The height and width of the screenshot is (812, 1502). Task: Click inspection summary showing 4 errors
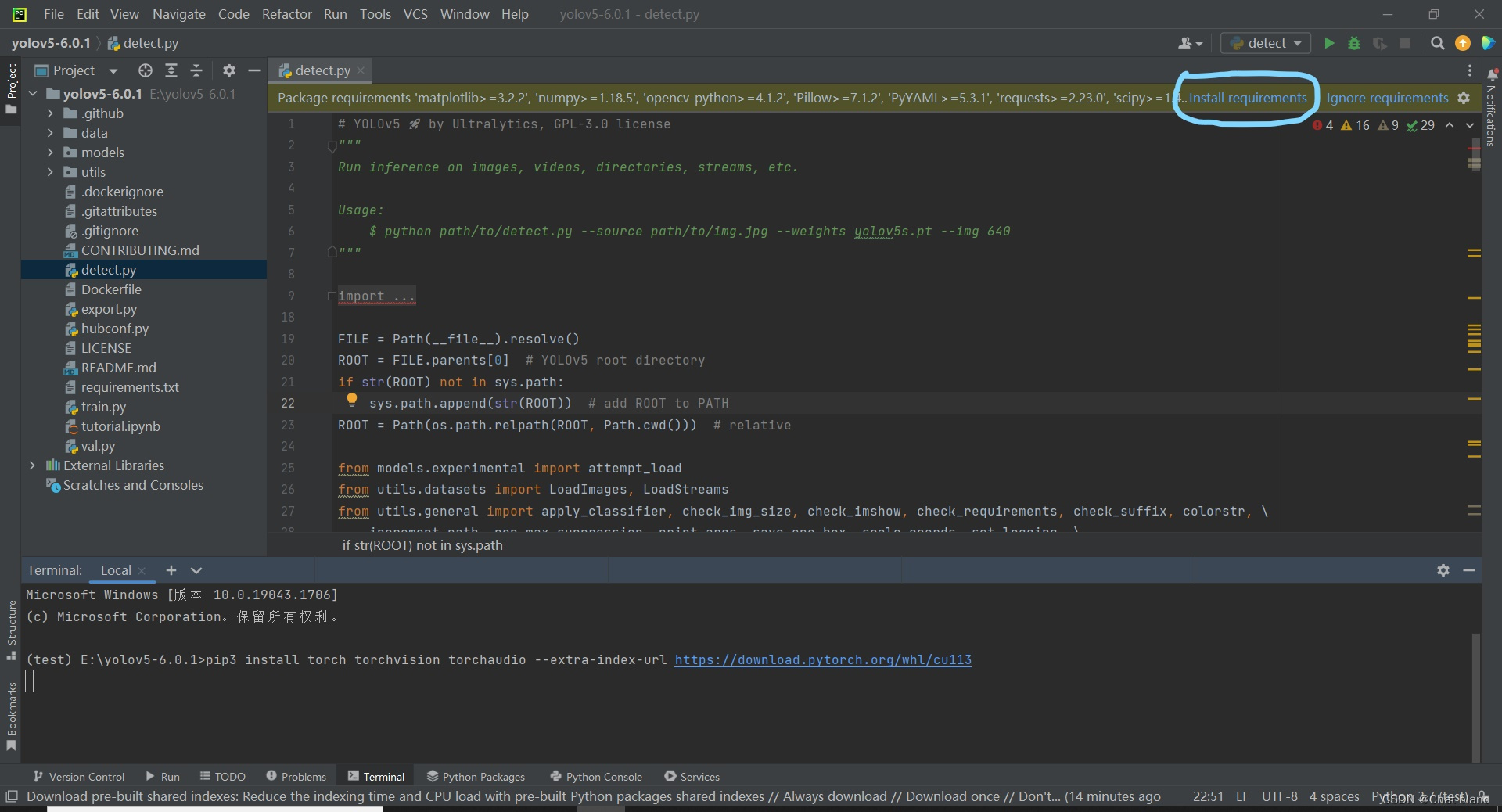[x=1323, y=125]
